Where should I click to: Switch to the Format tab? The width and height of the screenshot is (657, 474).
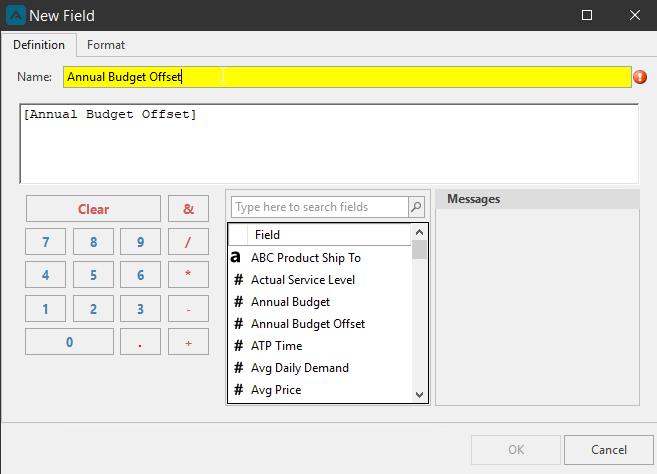[106, 45]
